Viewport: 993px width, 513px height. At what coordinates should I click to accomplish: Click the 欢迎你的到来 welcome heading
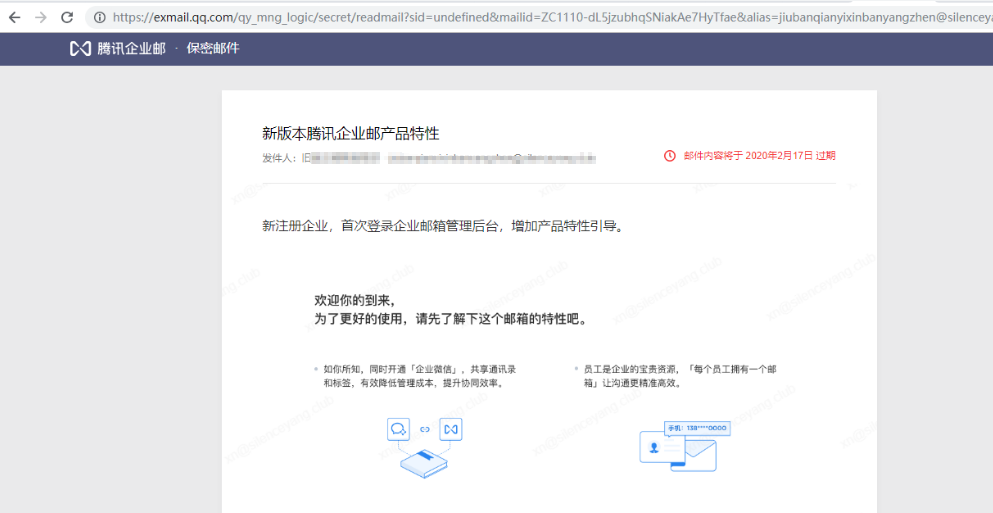point(354,300)
